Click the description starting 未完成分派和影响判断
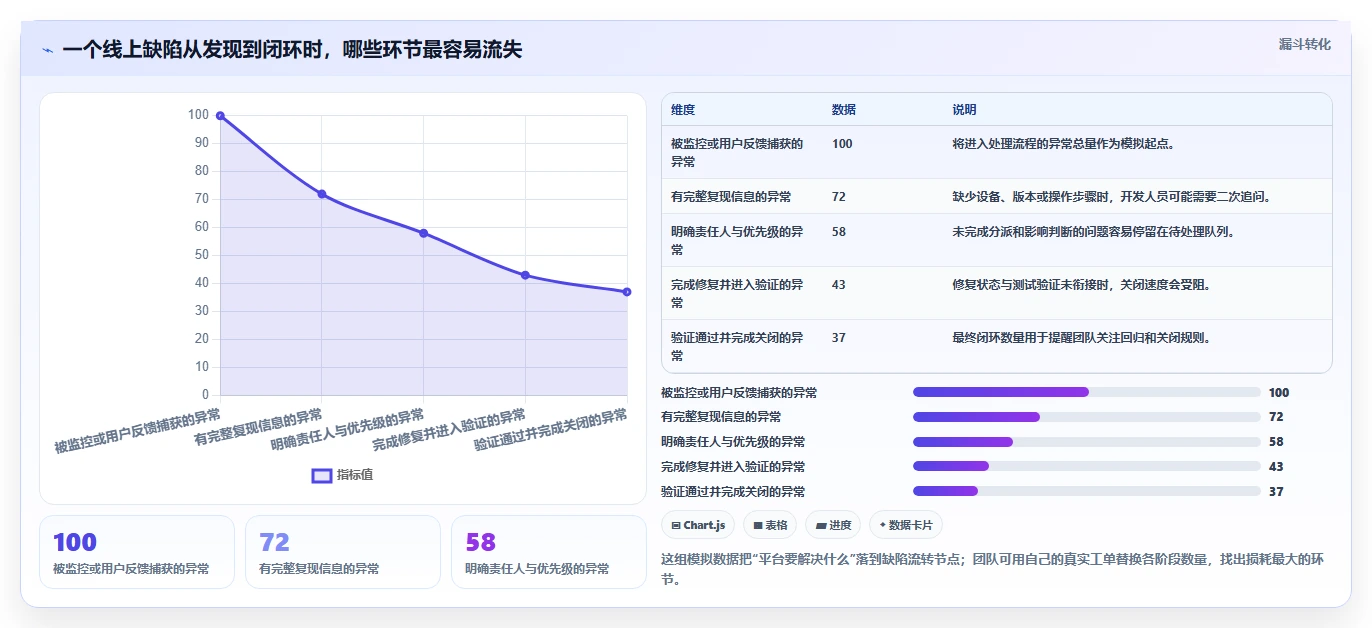This screenshot has width=1372, height=628. click(1093, 232)
